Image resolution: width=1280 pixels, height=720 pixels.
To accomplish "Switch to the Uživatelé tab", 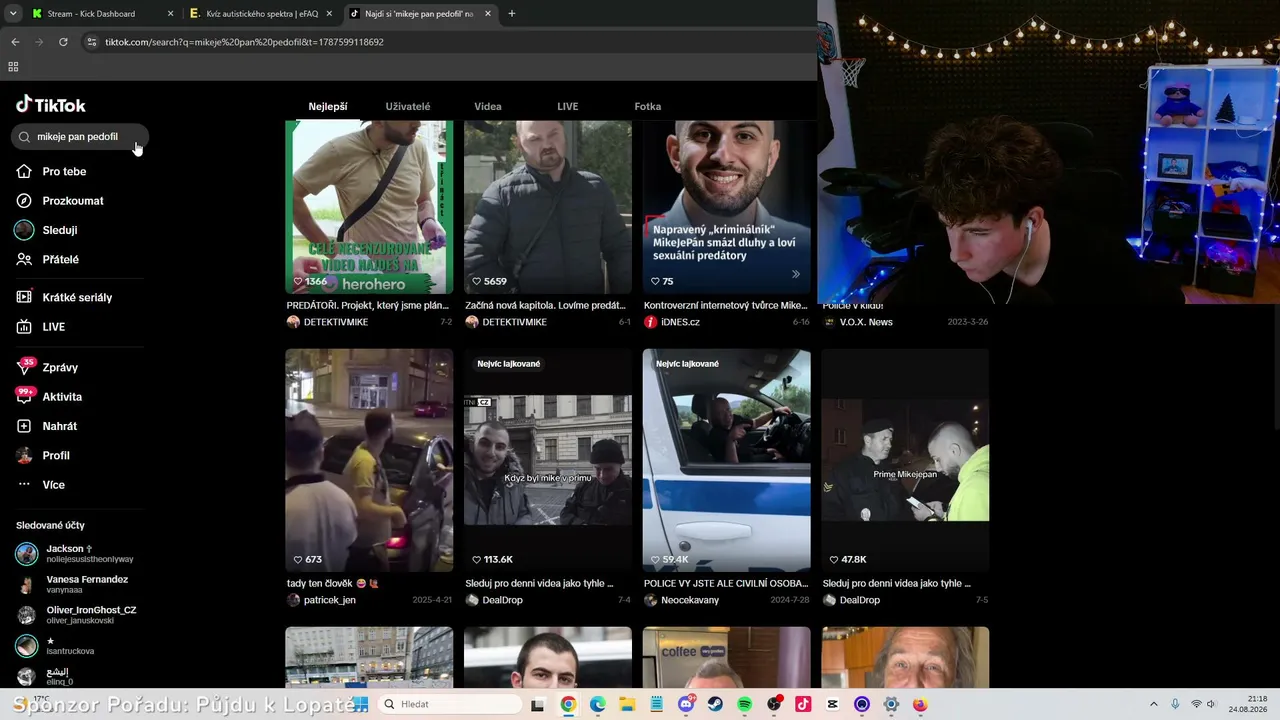I will pyautogui.click(x=408, y=106).
